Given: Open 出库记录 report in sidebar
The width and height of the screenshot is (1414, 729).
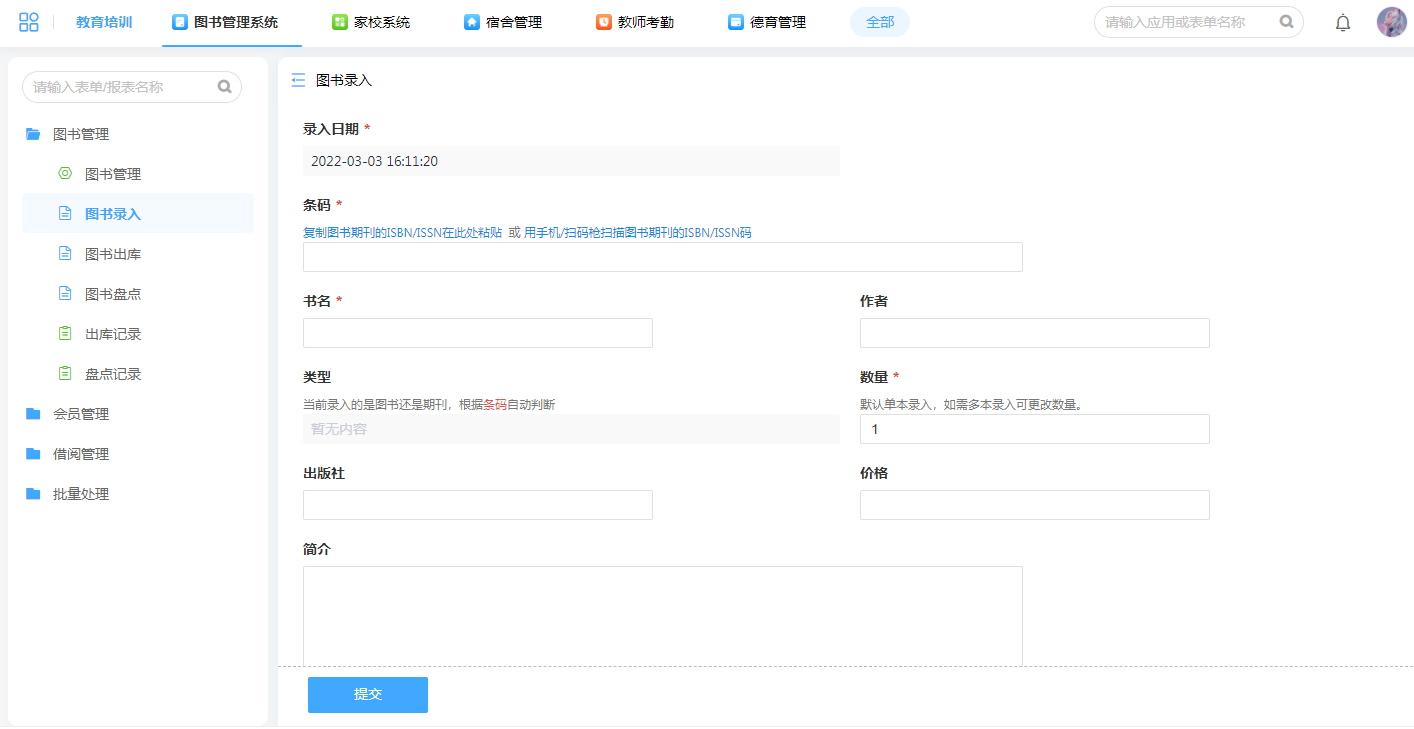Looking at the screenshot, I should tap(113, 334).
